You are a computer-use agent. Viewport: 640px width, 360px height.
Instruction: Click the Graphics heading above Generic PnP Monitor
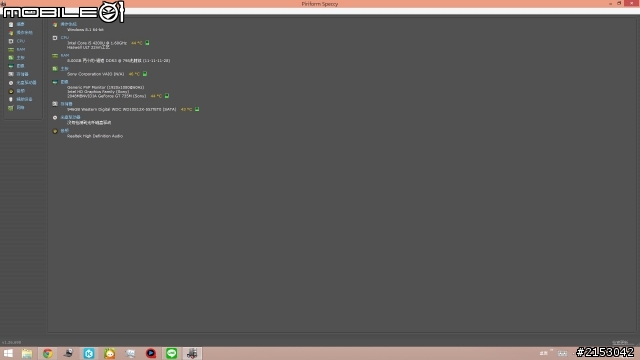64,82
